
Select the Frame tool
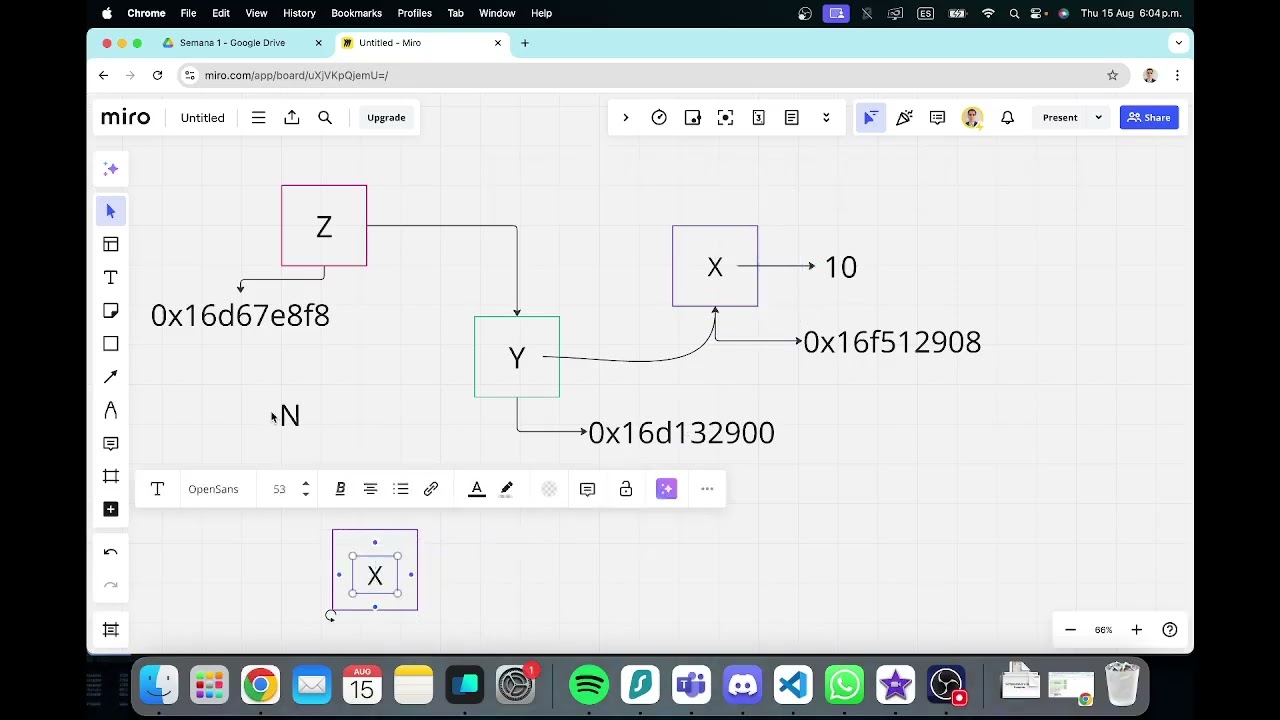(x=111, y=476)
